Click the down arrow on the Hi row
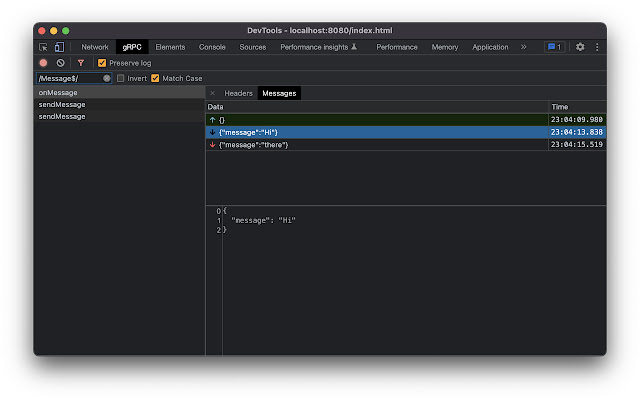640x400 pixels. click(212, 132)
